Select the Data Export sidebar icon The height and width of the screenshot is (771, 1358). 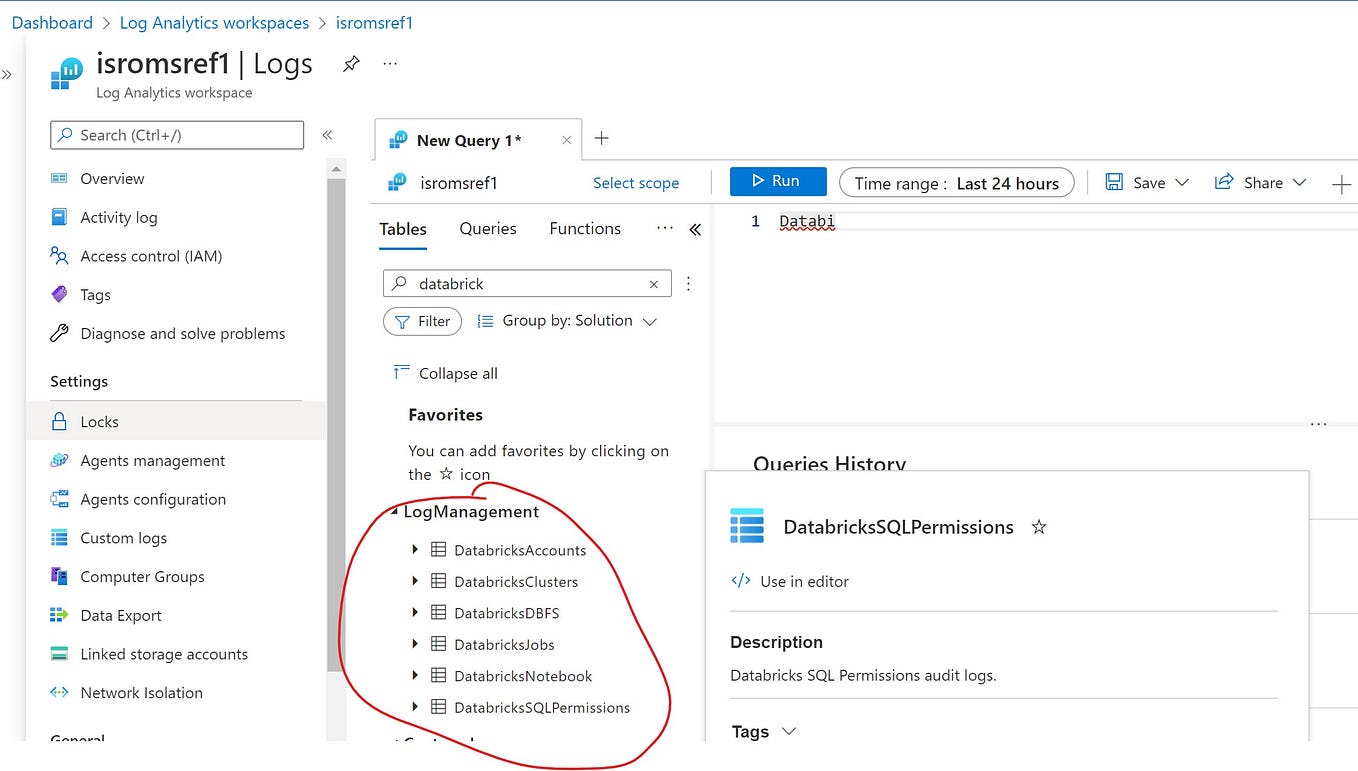tap(57, 615)
